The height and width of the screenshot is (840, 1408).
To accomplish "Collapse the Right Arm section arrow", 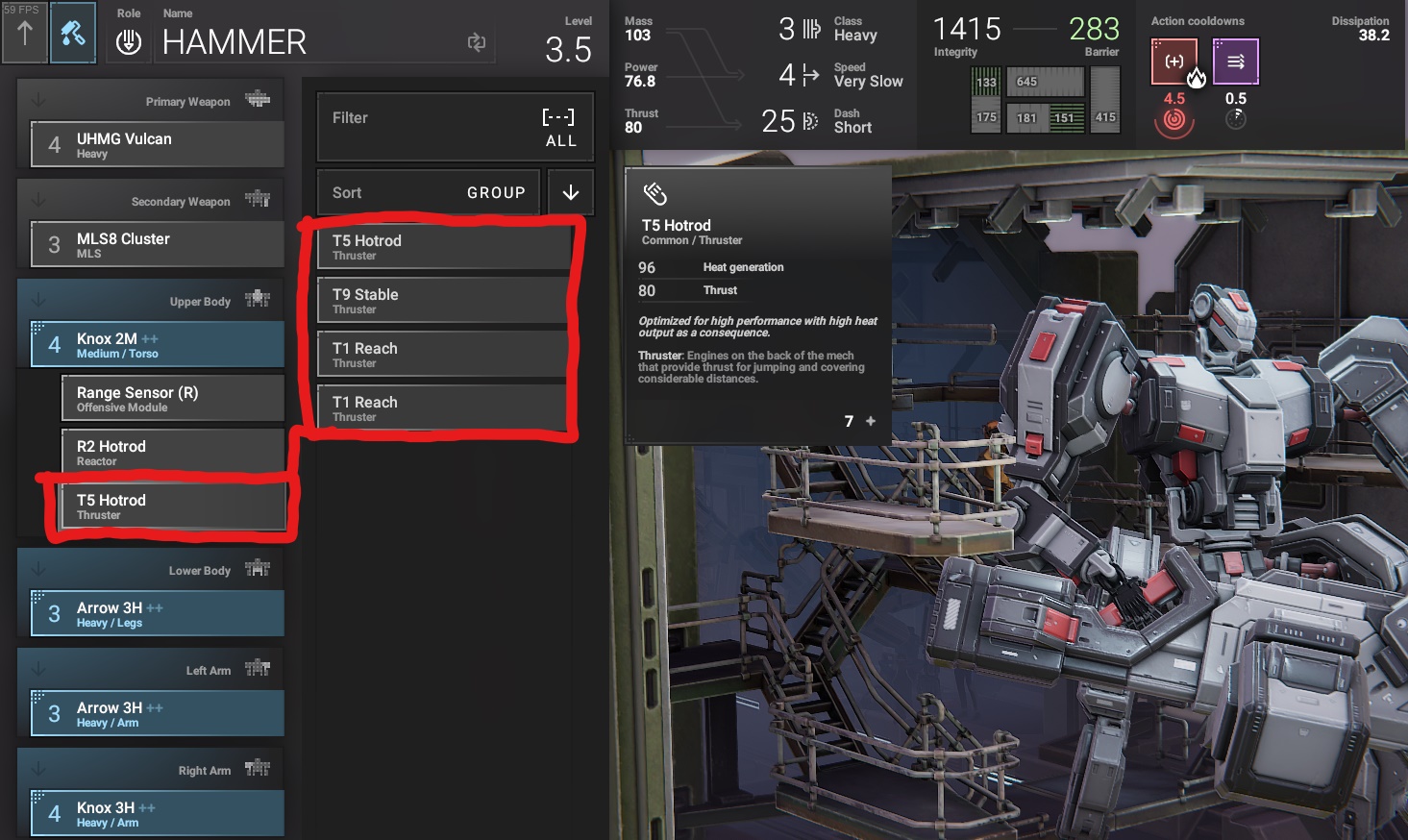I will point(38,769).
